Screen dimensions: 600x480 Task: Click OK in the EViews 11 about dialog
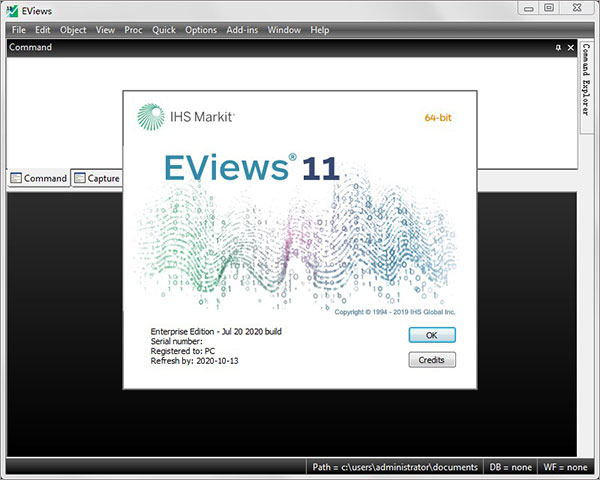click(x=432, y=335)
